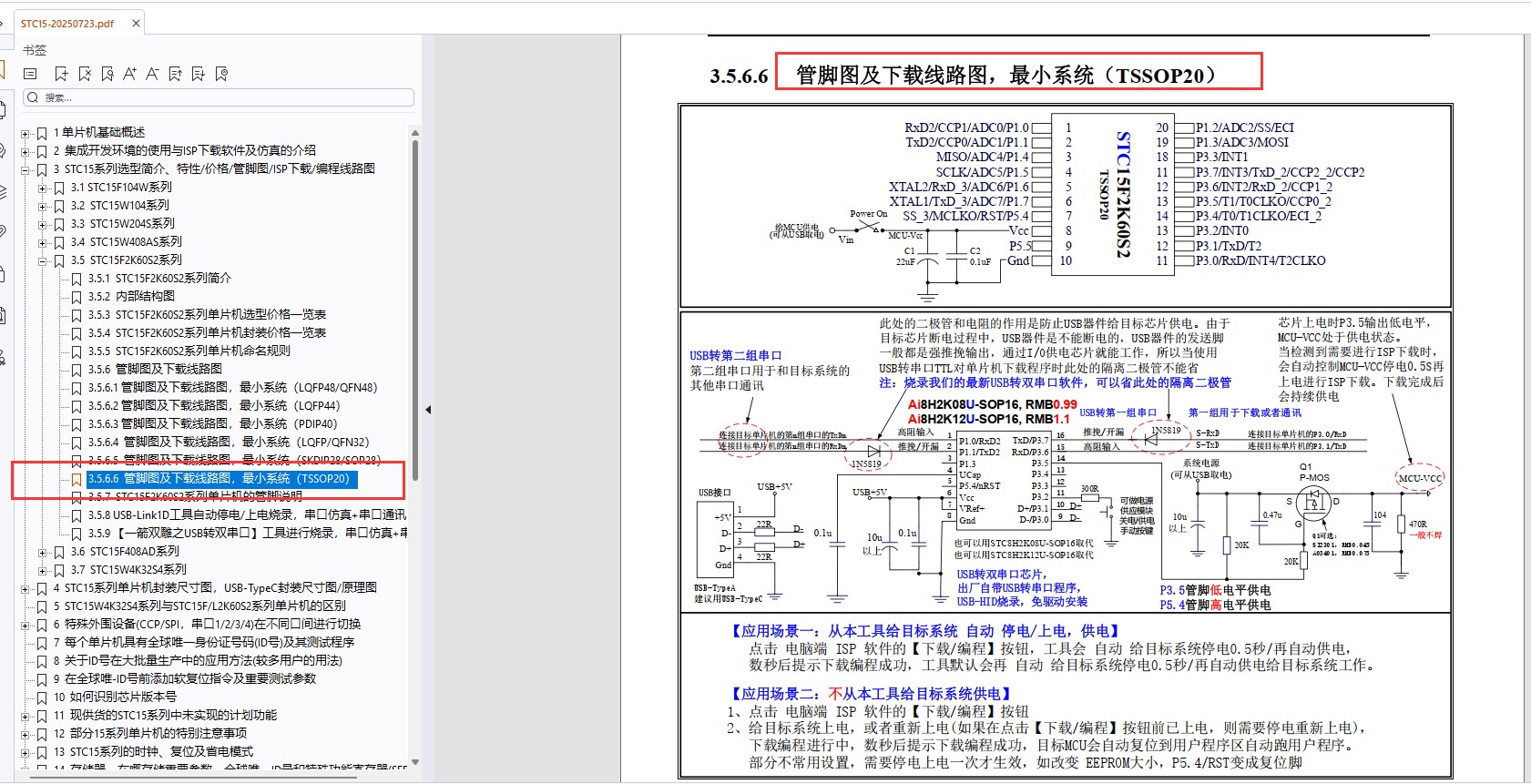This screenshot has height=784, width=1531.
Task: Collapse bookmark node 3 STC15系列选型简介
Action: pos(26,170)
